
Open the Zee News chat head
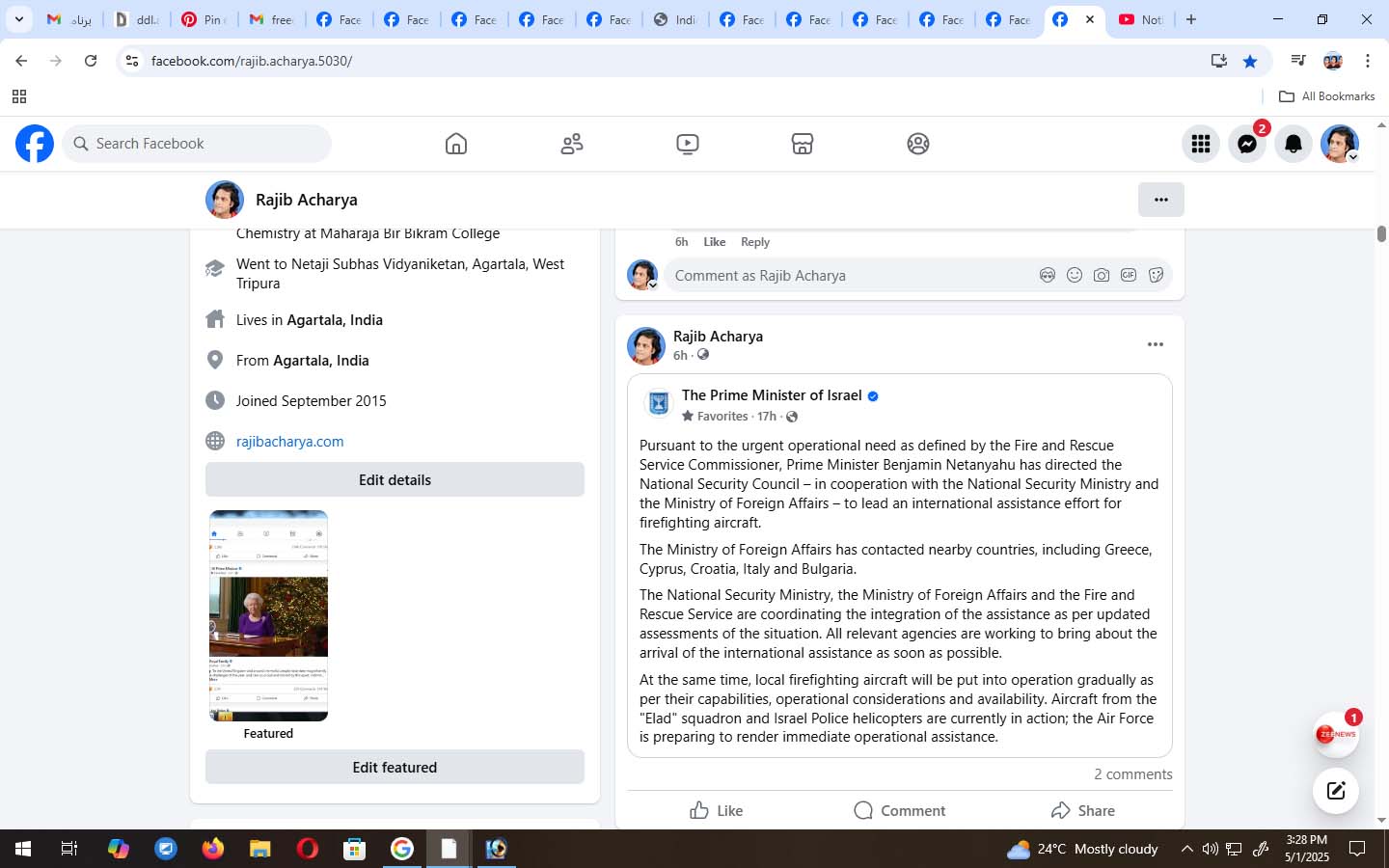1336,735
